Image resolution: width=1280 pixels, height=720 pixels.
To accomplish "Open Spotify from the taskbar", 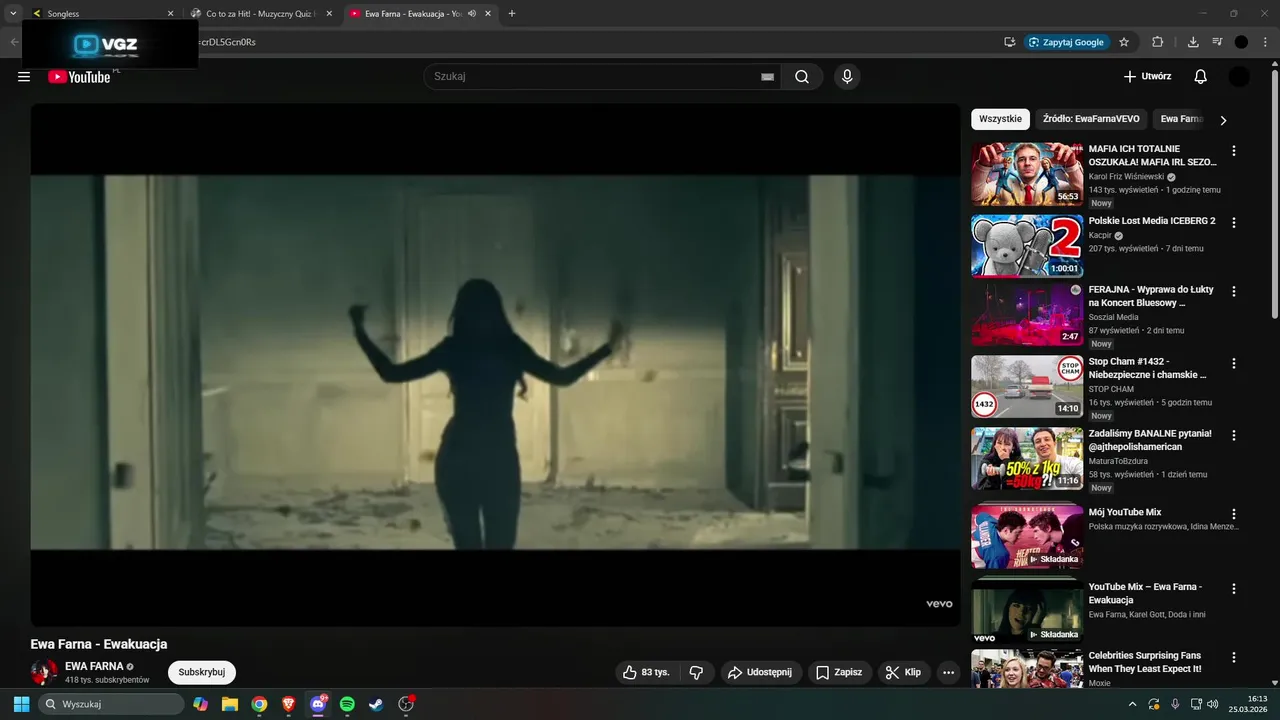I will click(347, 704).
